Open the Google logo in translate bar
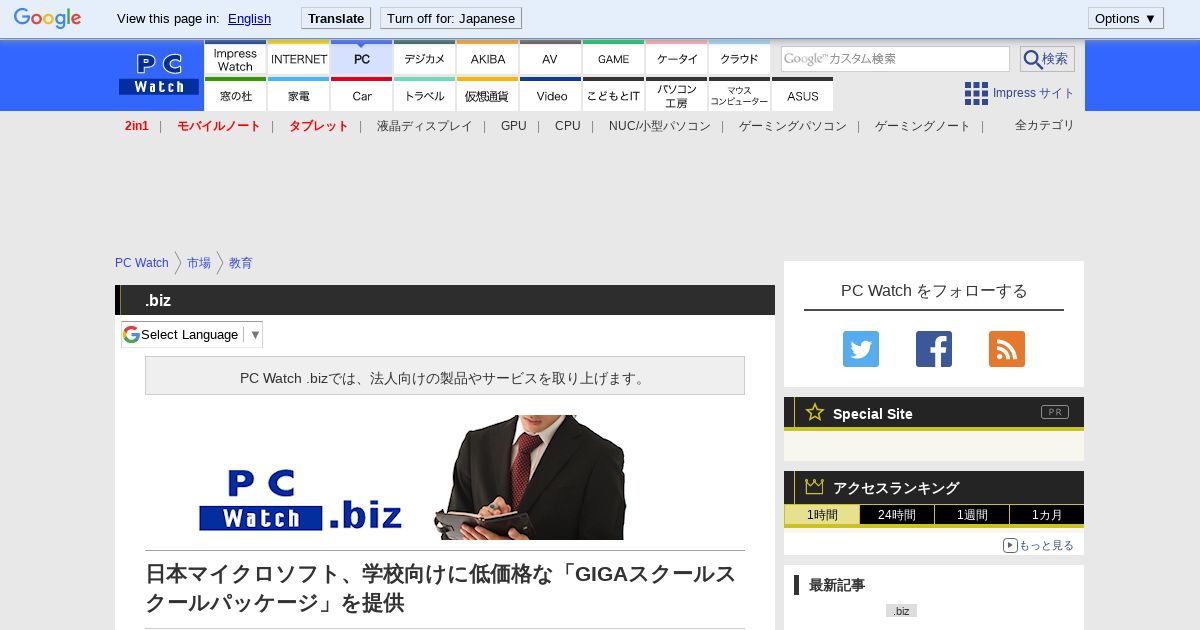Viewport: 1200px width, 630px height. [47, 18]
